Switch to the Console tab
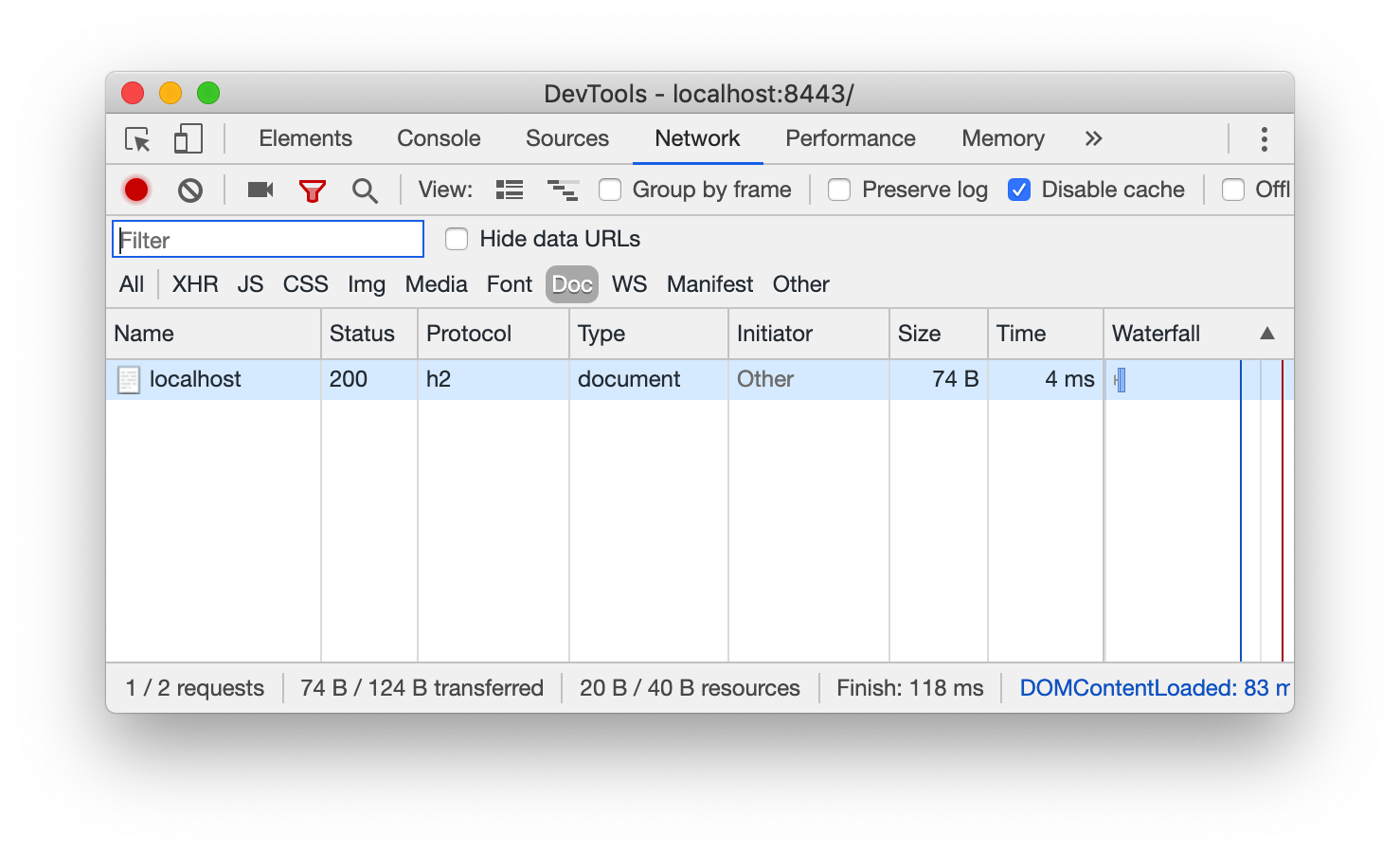The width and height of the screenshot is (1400, 853). (x=439, y=138)
